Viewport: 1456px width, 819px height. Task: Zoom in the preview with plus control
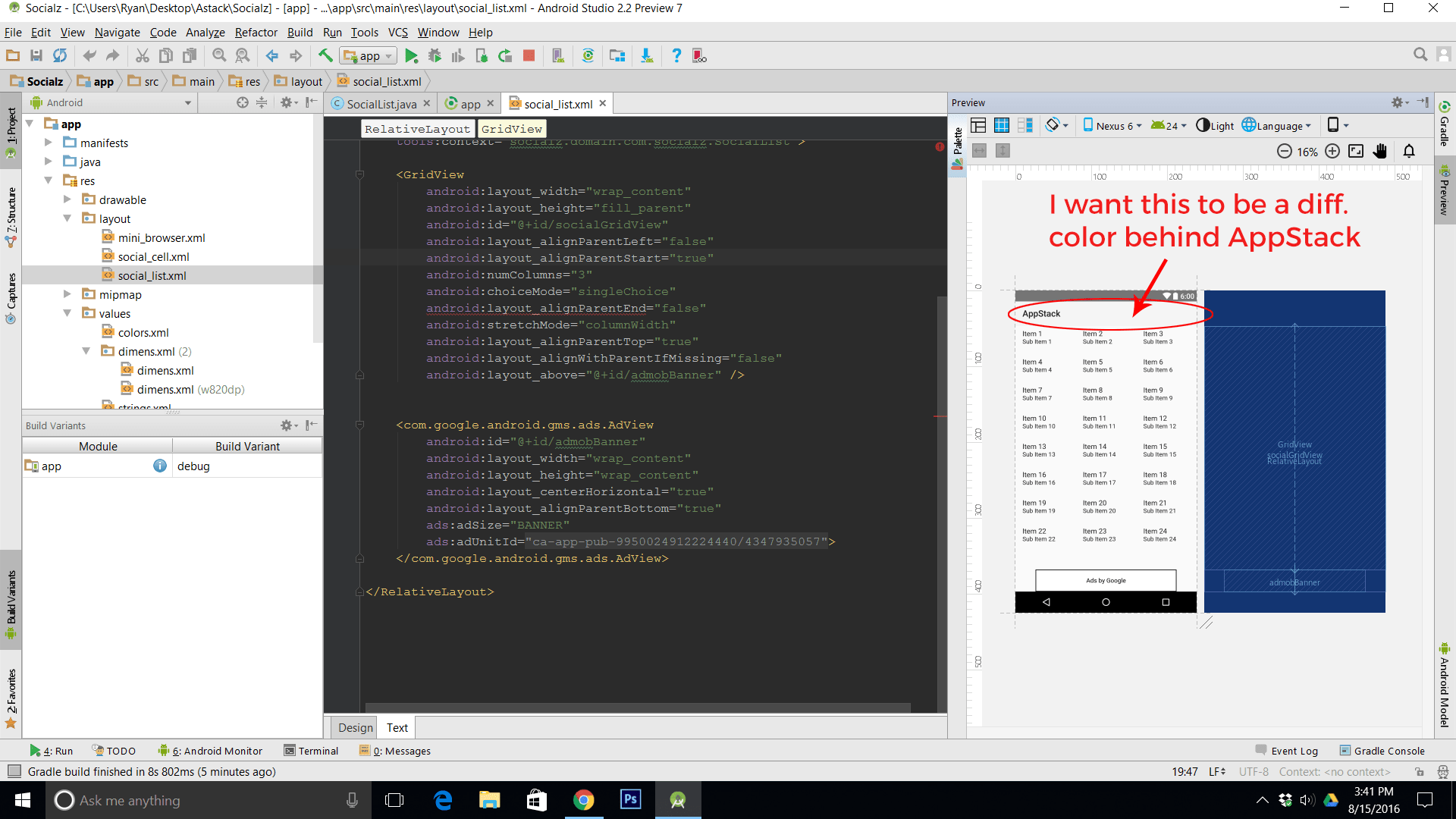point(1333,151)
